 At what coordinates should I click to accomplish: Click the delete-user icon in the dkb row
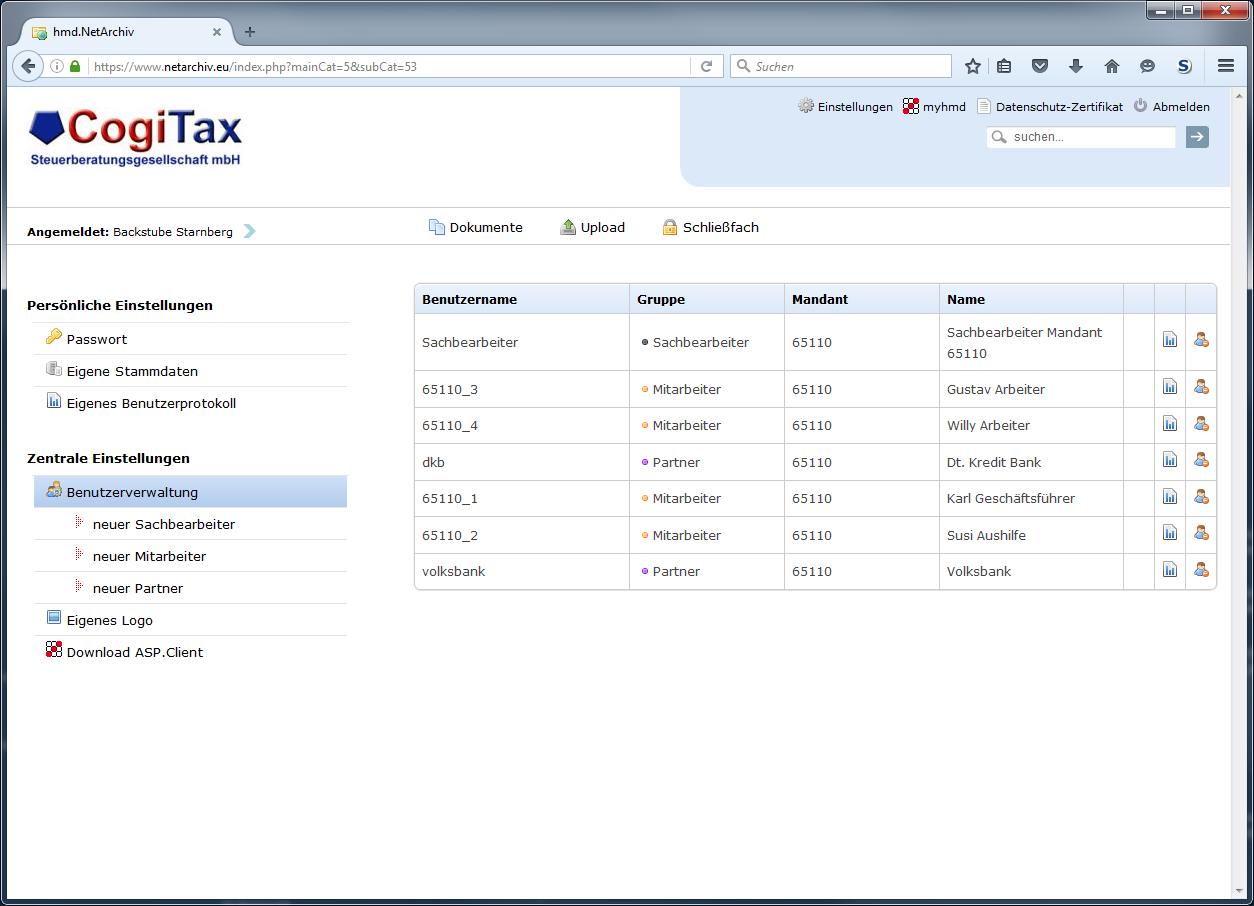(1201, 460)
